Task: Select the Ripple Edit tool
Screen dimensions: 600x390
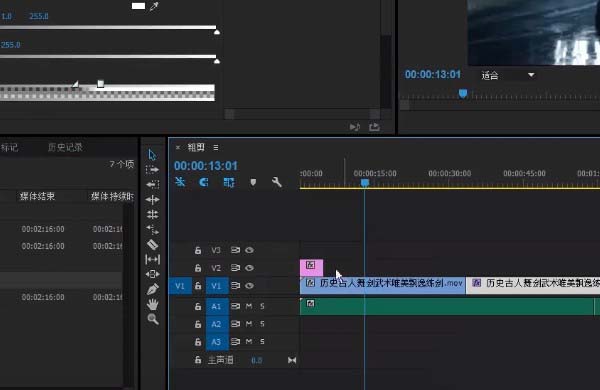Action: tap(152, 199)
